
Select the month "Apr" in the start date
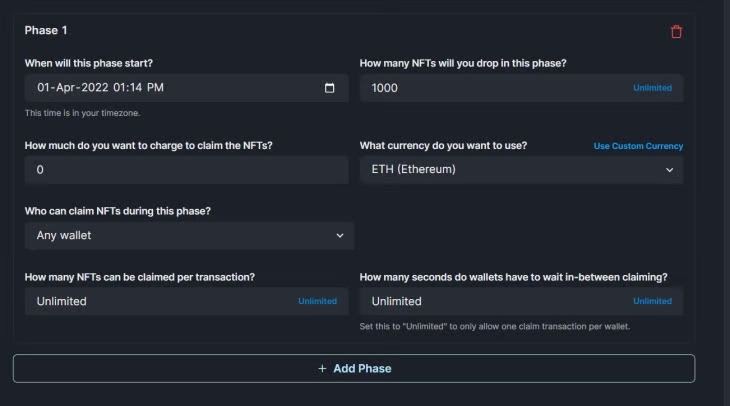pos(67,88)
